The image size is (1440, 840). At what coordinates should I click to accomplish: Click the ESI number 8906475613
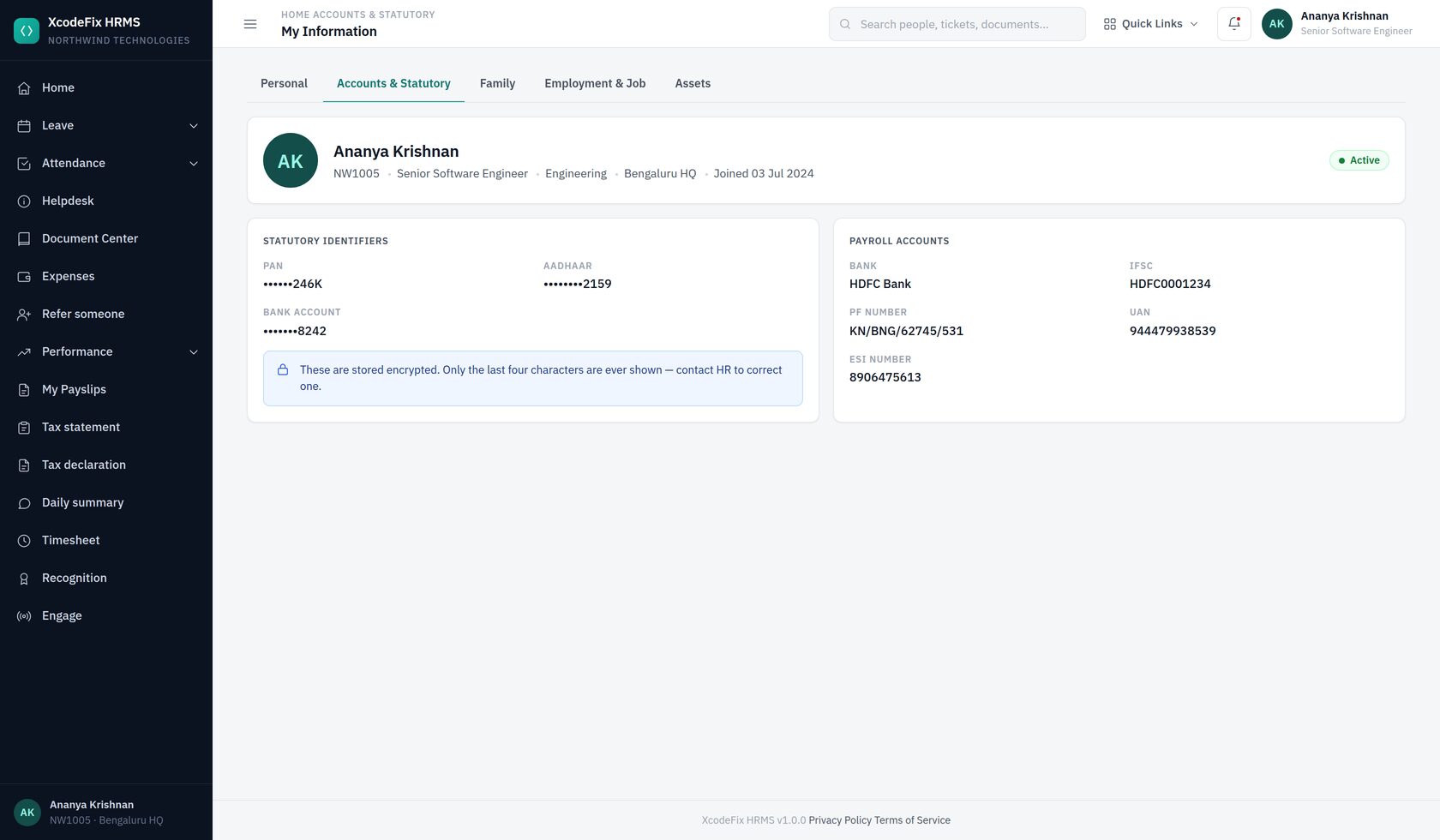tap(885, 377)
